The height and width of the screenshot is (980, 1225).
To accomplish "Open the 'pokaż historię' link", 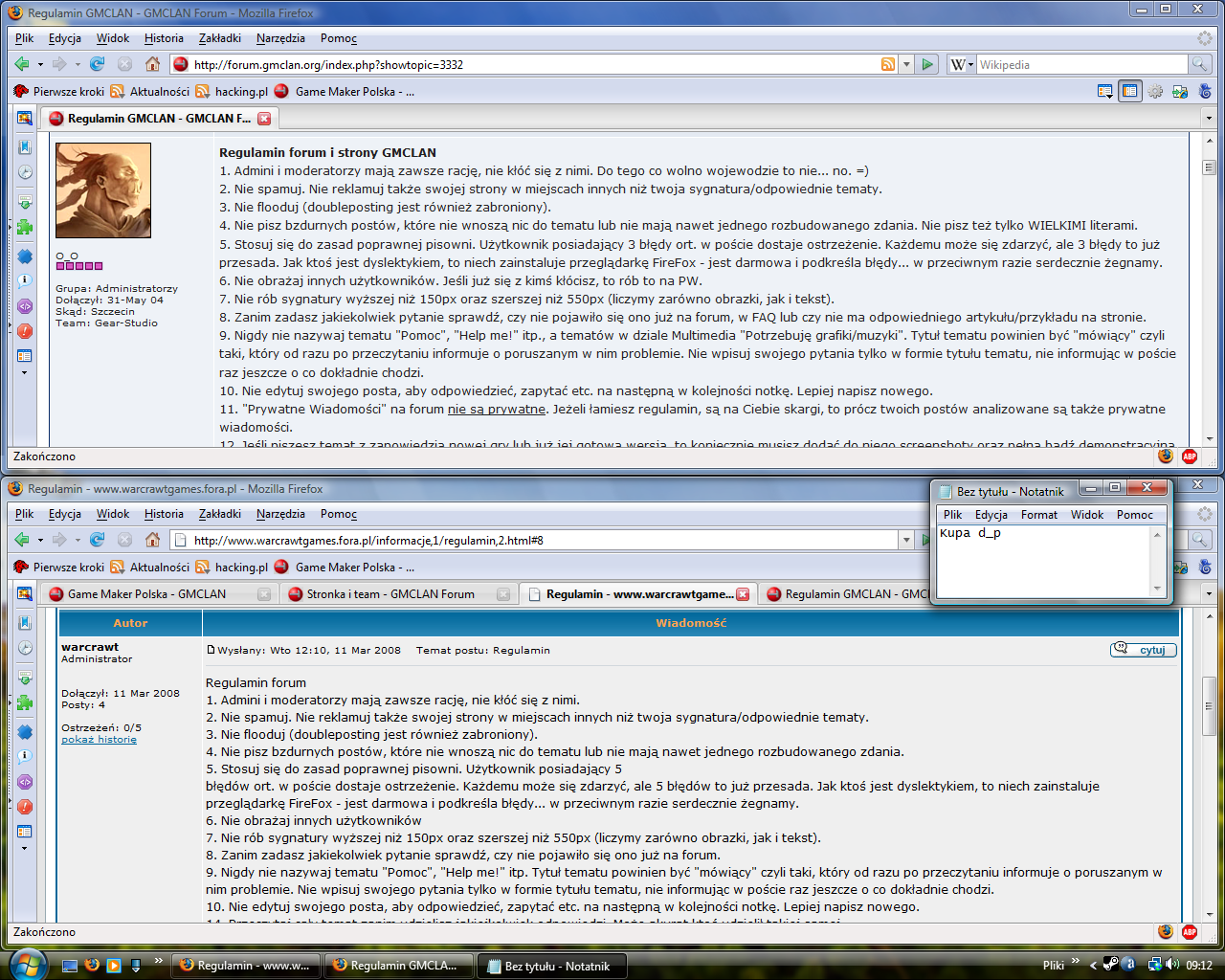I will pos(99,740).
